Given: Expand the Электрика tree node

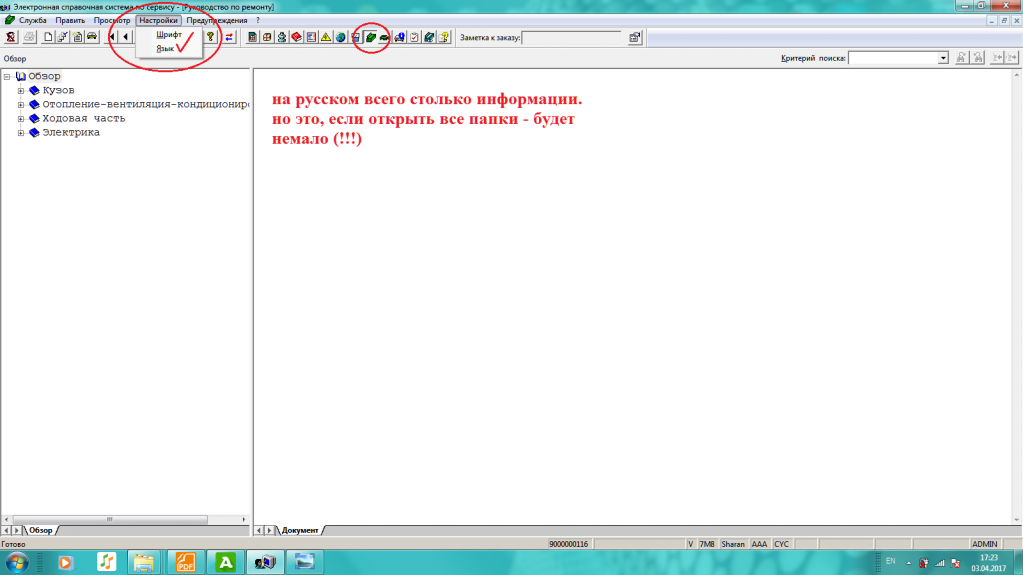Looking at the screenshot, I should click(x=21, y=133).
